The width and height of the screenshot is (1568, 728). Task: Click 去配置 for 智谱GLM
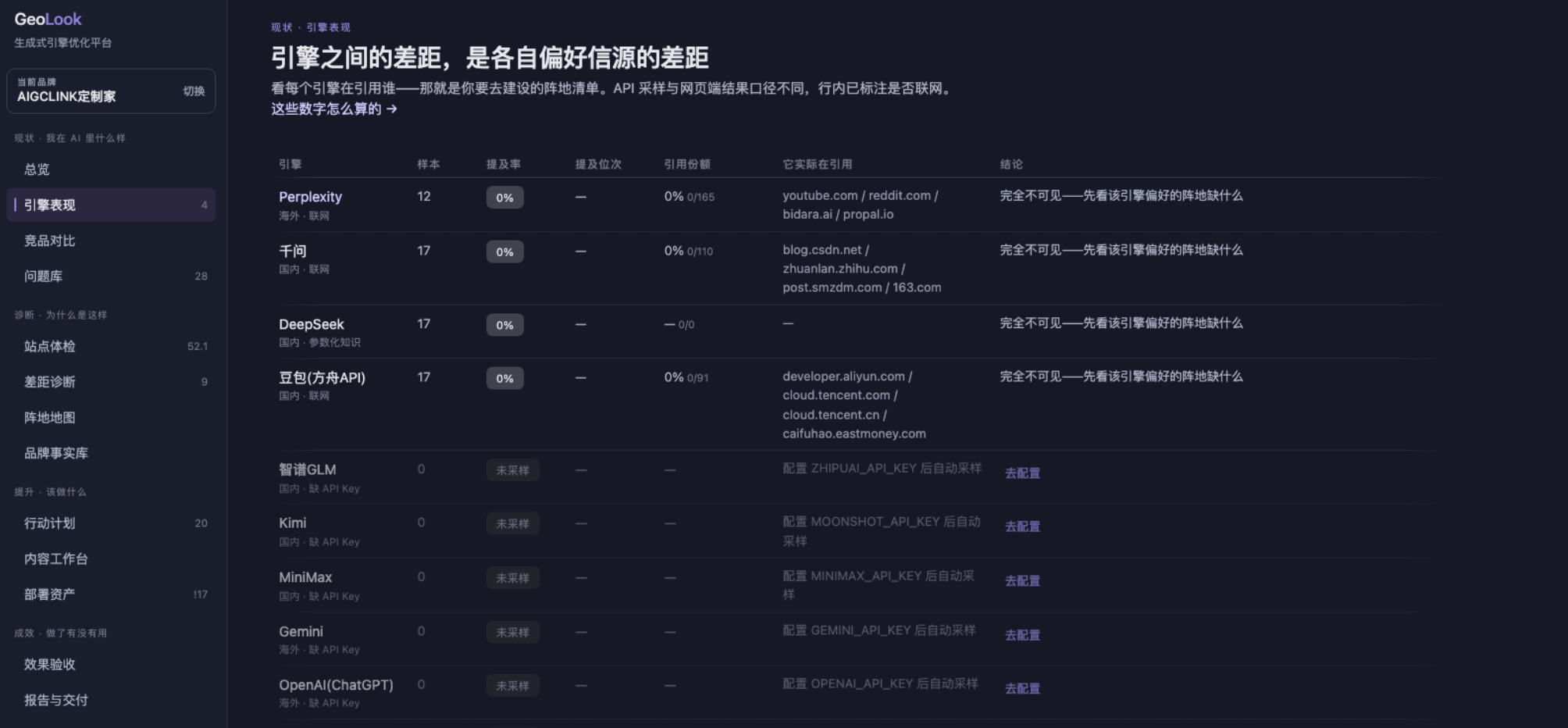[x=1022, y=473]
